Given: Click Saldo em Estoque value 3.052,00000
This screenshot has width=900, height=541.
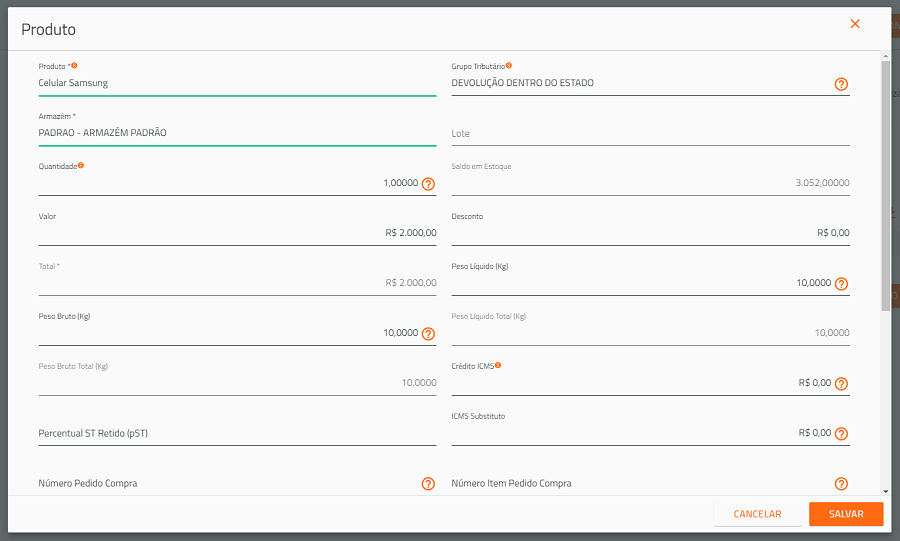Looking at the screenshot, I should [x=822, y=183].
